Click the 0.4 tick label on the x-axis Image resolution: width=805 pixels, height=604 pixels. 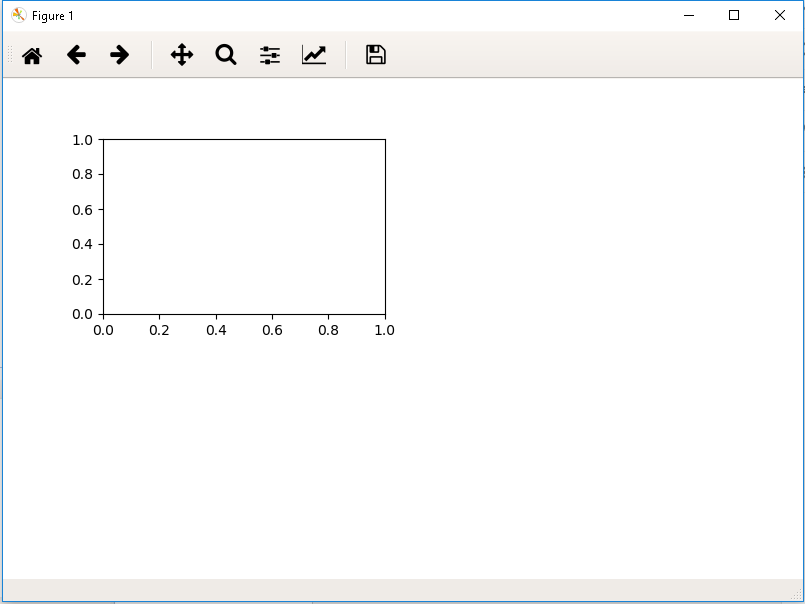(217, 330)
